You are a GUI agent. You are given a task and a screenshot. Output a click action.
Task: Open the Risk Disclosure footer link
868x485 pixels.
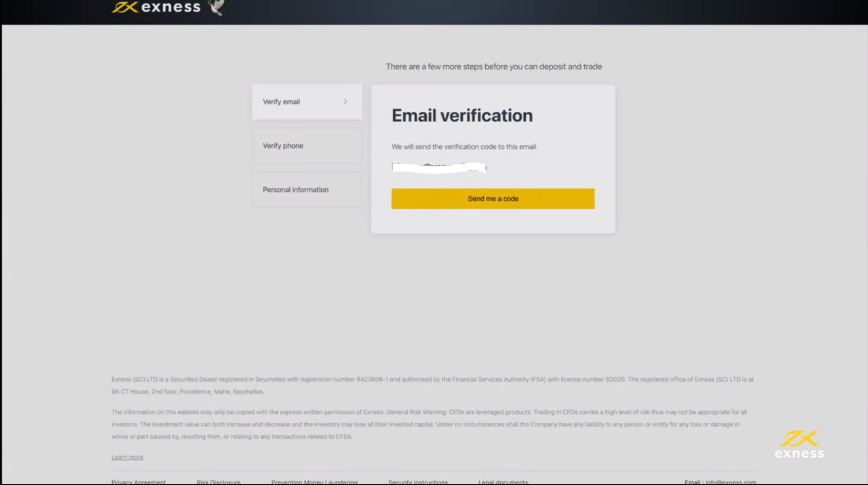tap(218, 482)
